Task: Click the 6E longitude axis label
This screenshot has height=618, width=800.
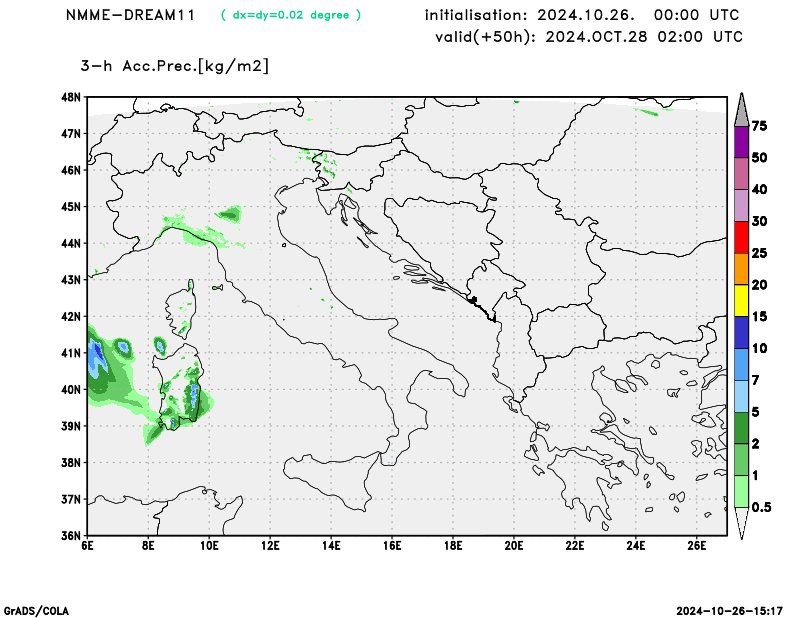Action: pos(87,546)
